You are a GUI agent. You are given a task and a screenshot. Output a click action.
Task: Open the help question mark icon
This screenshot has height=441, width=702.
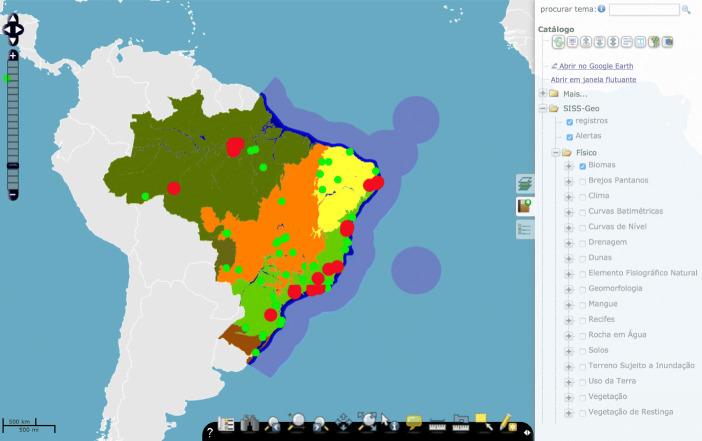click(210, 432)
